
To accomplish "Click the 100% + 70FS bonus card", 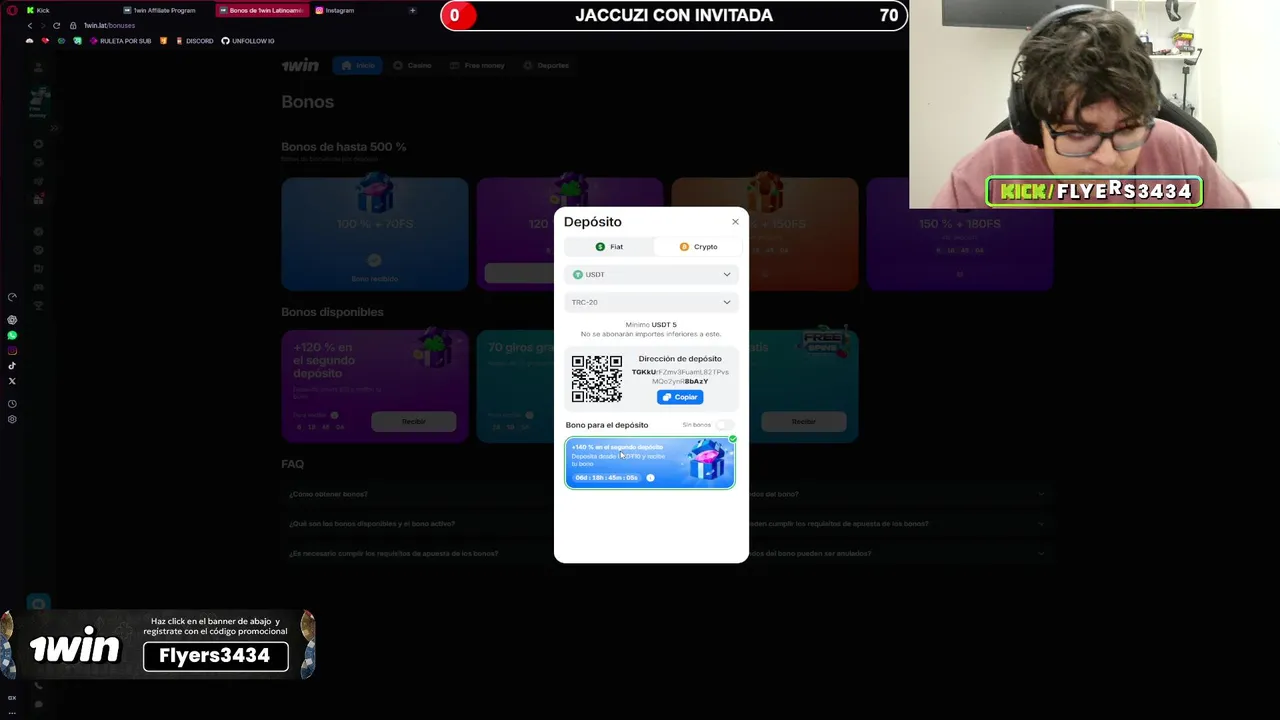I will pos(375,234).
